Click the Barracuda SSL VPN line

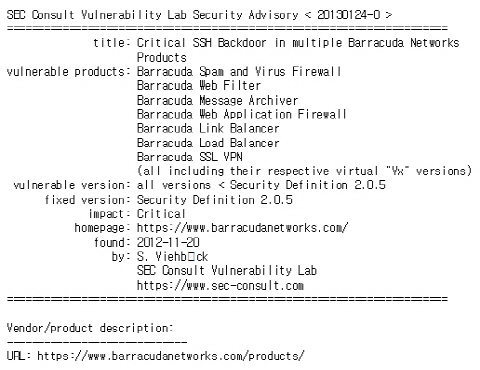pyautogui.click(x=190, y=157)
